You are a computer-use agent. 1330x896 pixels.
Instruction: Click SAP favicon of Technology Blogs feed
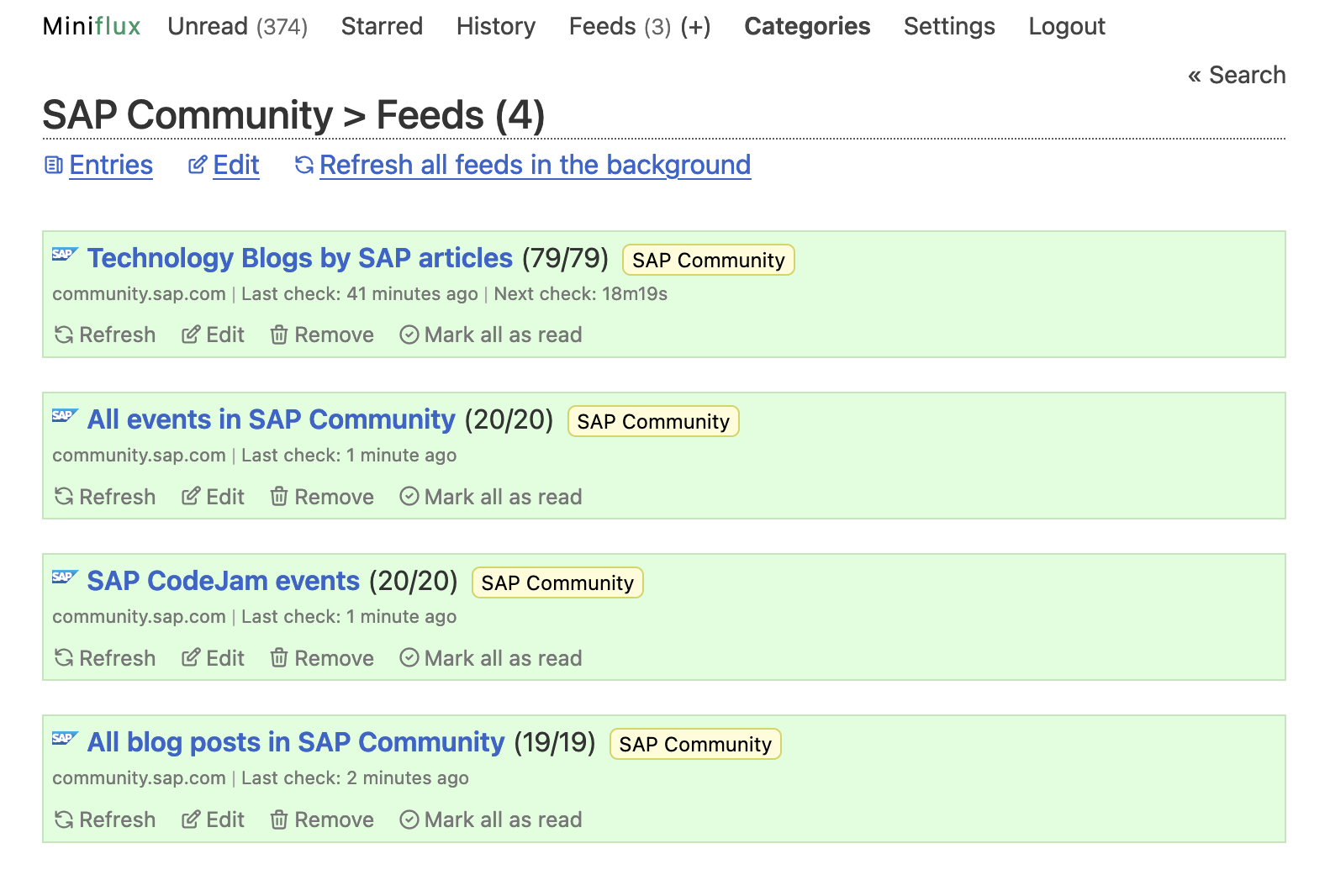click(65, 254)
